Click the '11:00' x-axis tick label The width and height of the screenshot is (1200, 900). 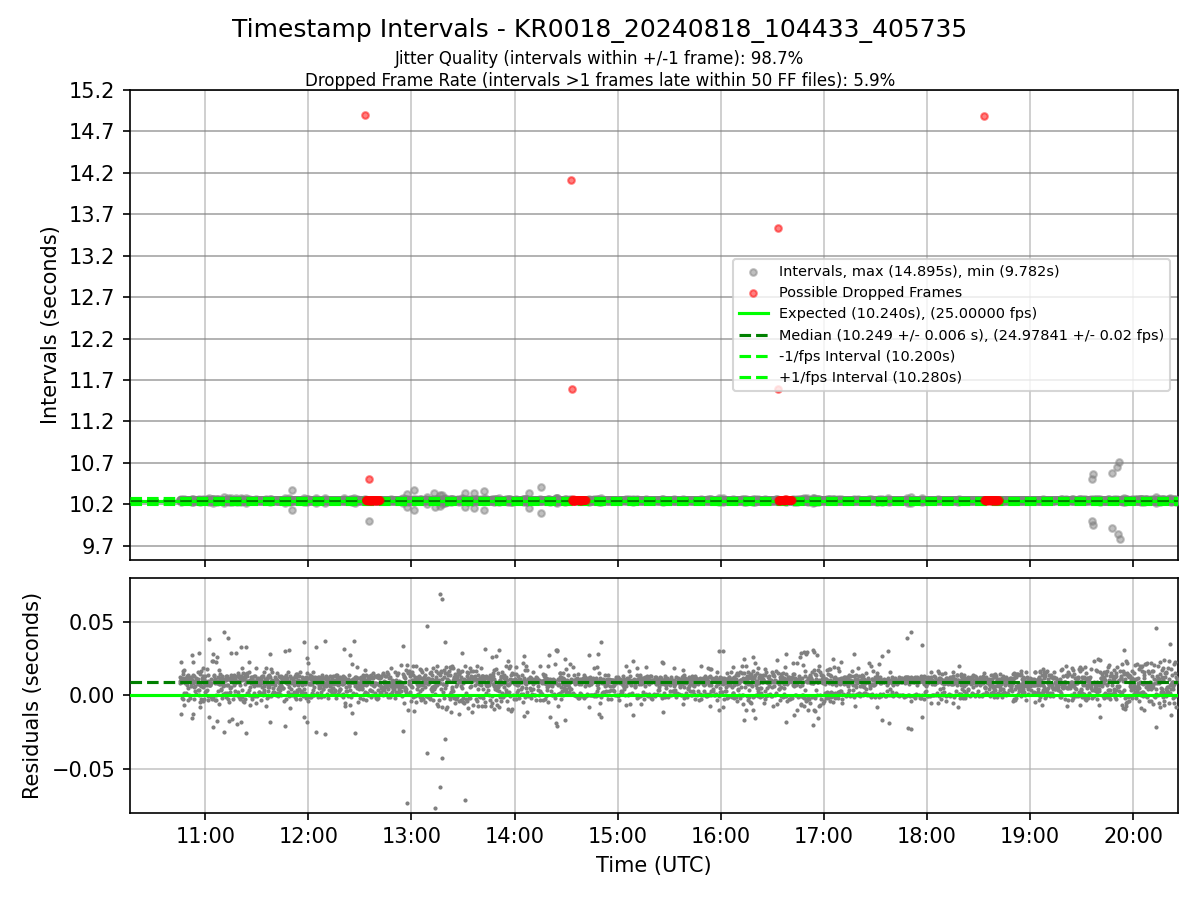(x=205, y=837)
